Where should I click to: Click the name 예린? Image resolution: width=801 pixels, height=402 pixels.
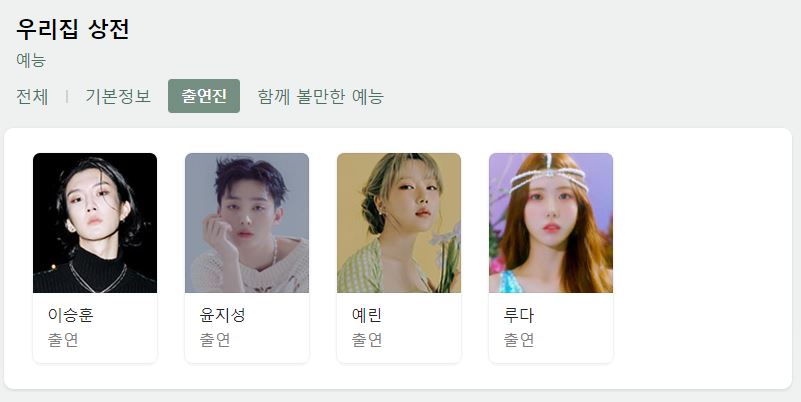coord(367,315)
